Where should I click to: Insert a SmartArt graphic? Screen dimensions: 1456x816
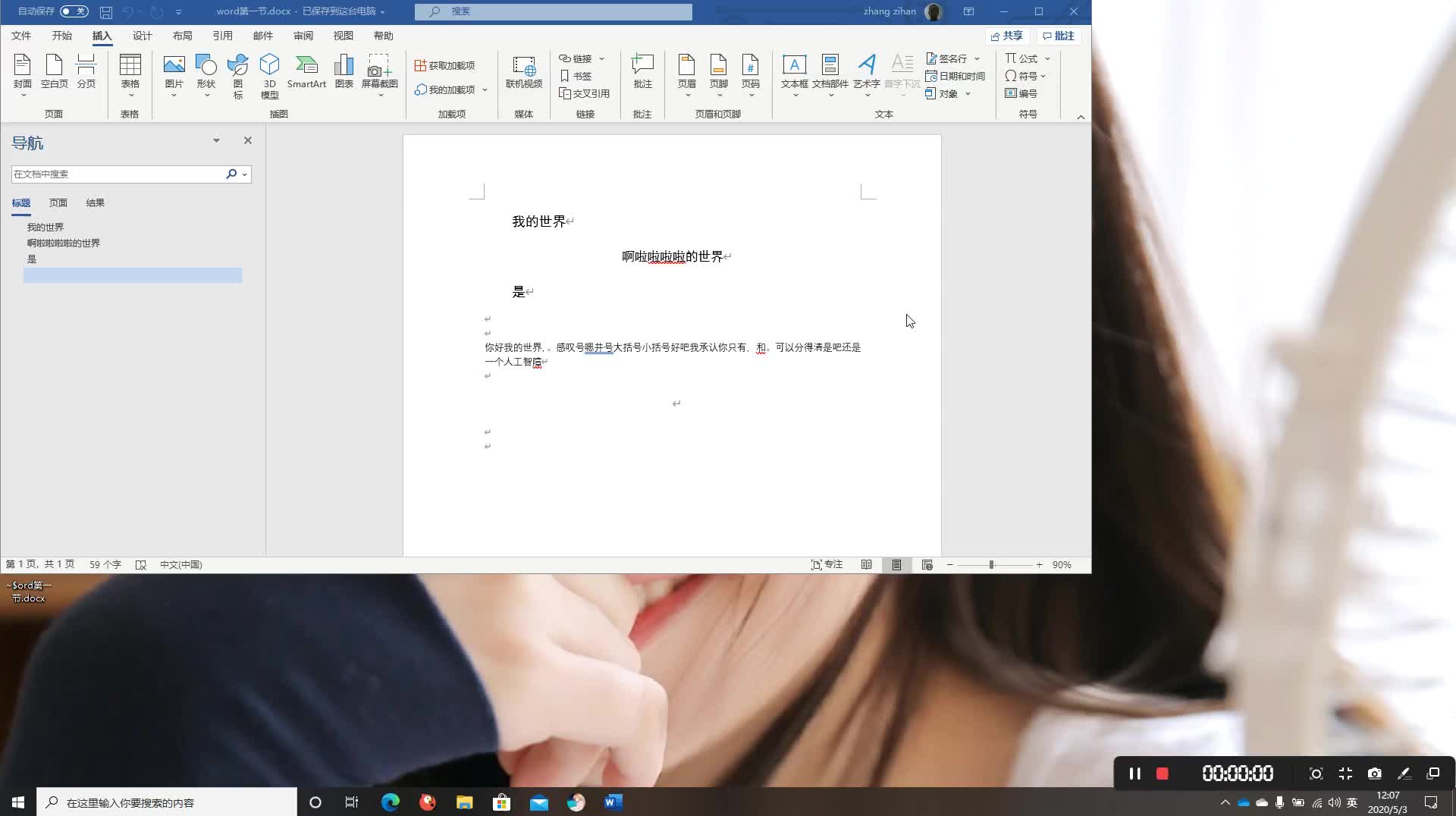click(306, 72)
